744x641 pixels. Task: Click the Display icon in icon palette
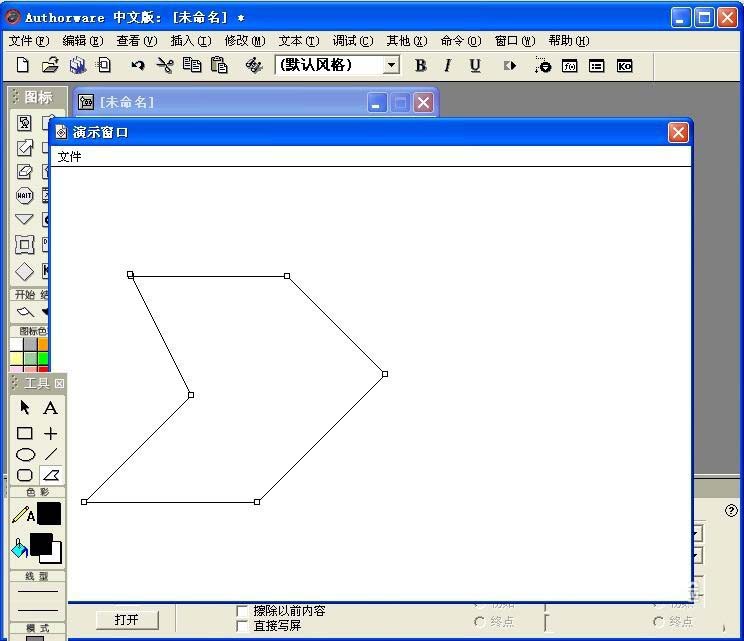coord(24,123)
